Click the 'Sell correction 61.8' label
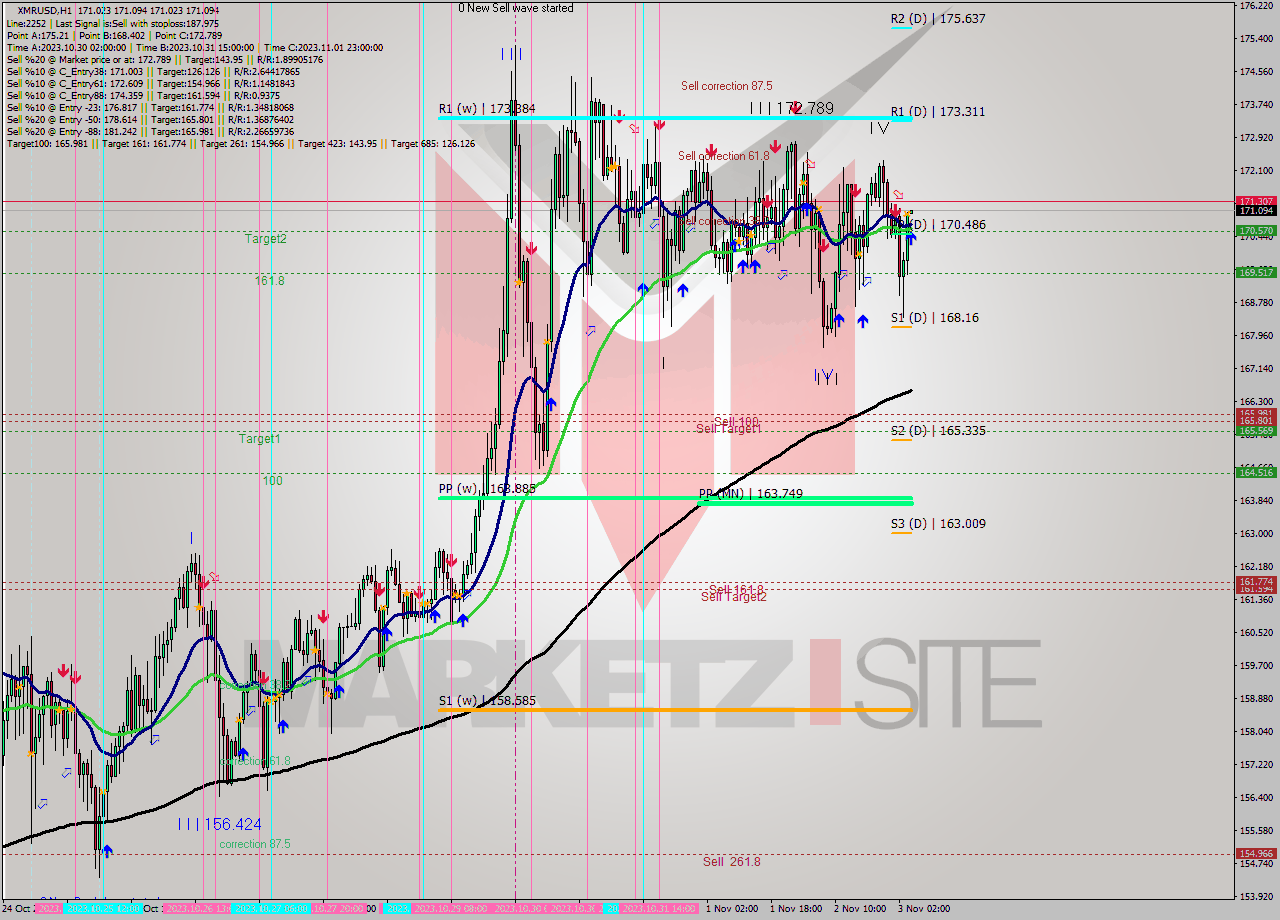This screenshot has height=920, width=1280. (x=724, y=156)
